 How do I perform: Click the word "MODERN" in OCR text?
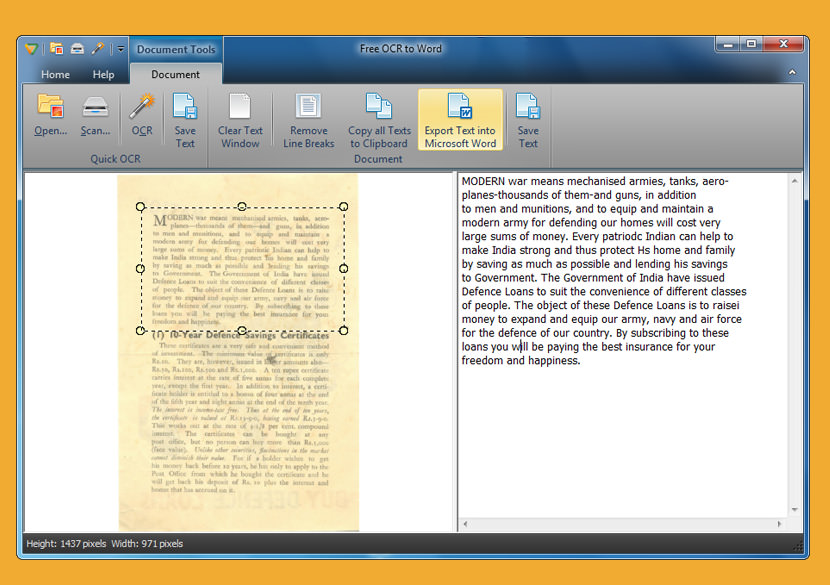tap(483, 182)
